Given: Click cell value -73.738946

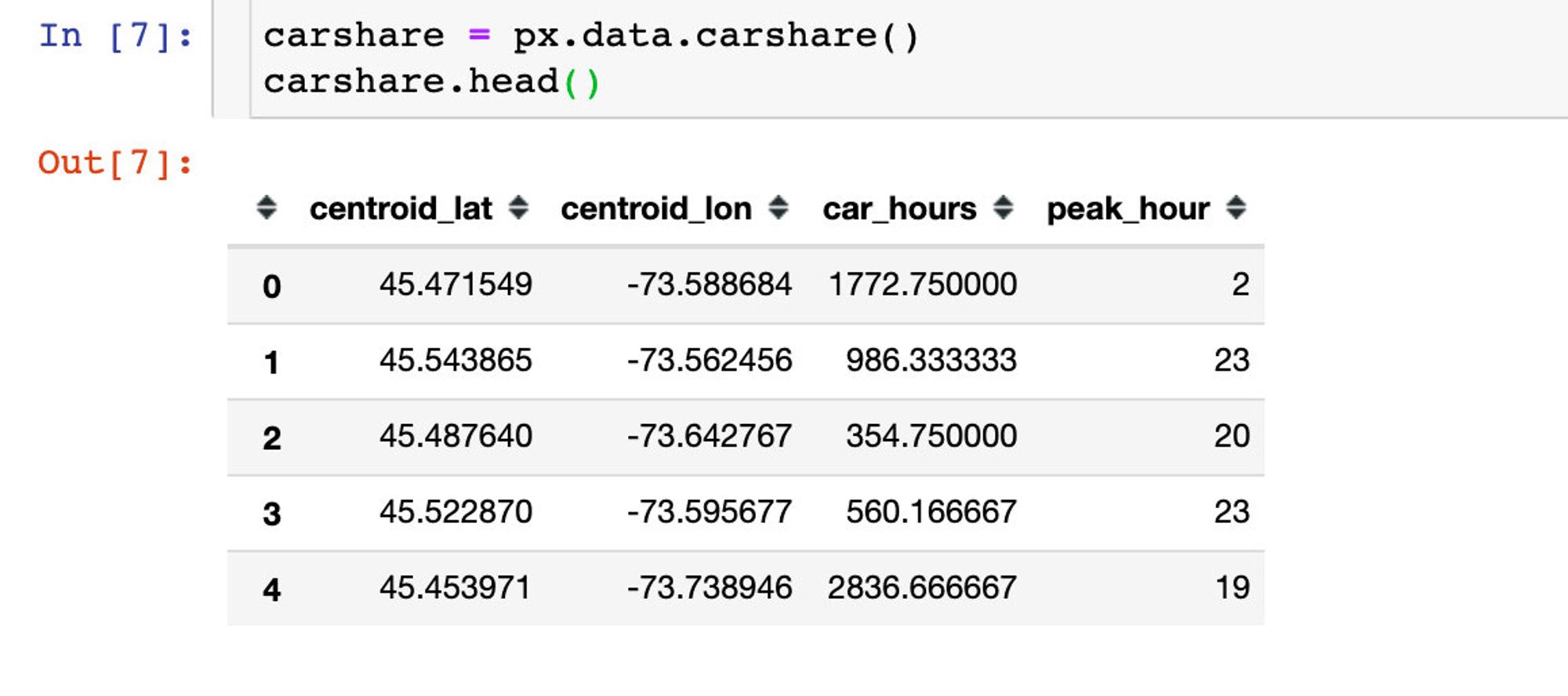Looking at the screenshot, I should (710, 588).
